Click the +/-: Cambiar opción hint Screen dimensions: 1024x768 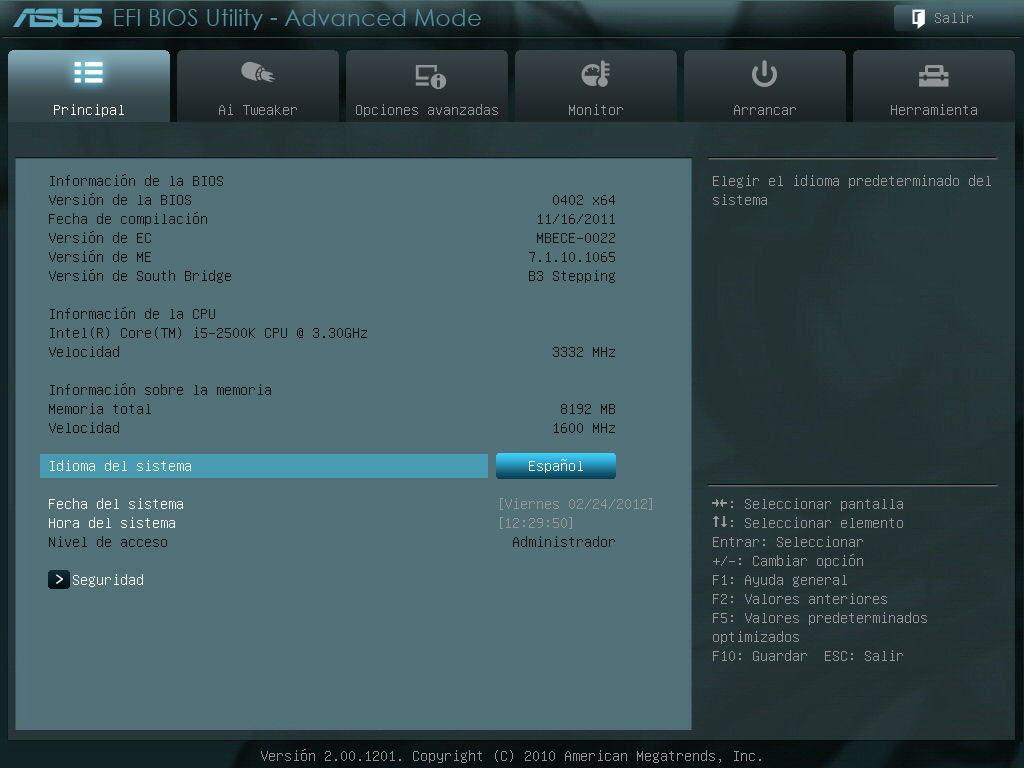[x=788, y=561]
